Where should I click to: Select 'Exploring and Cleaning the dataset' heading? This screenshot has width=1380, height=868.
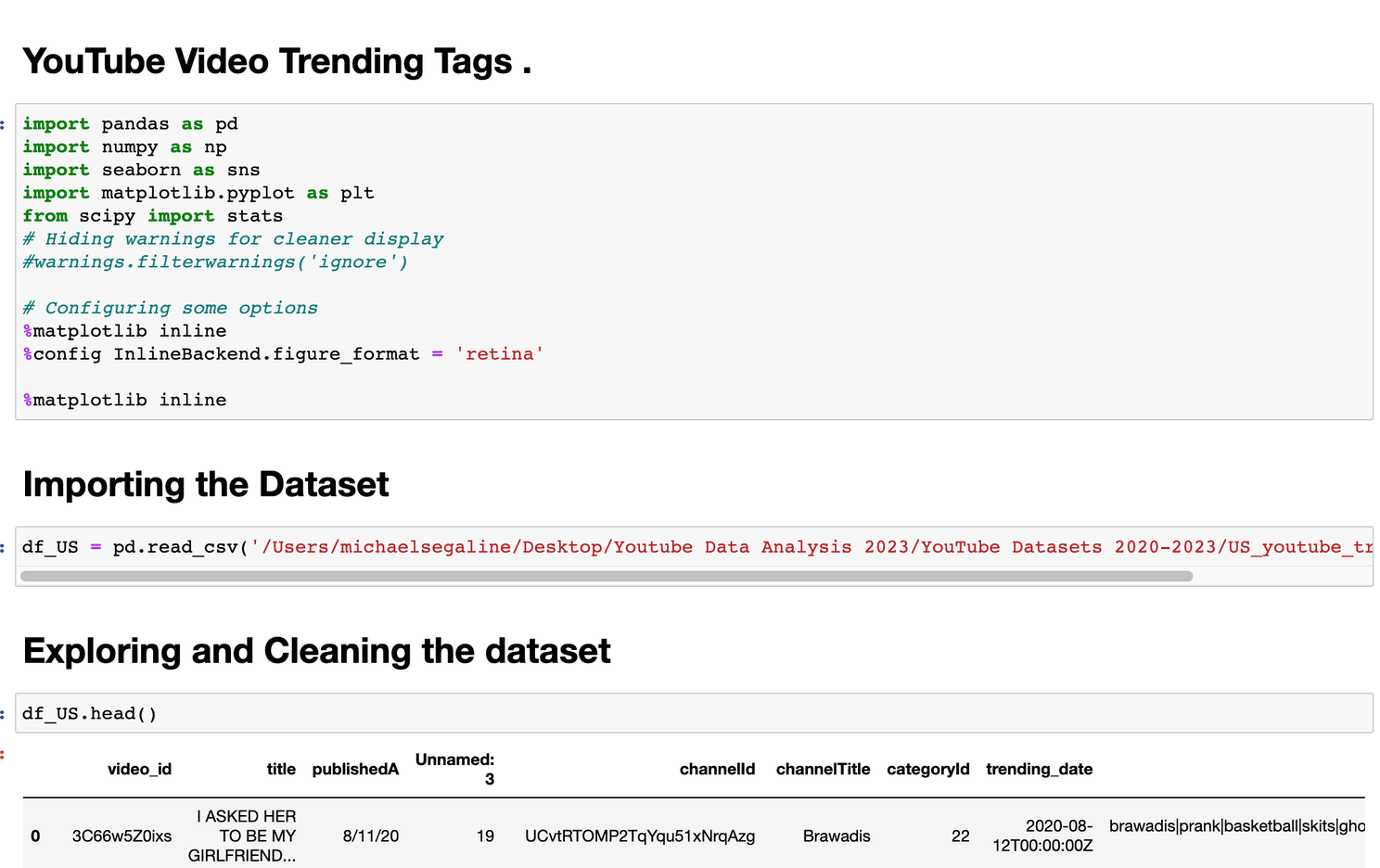click(x=316, y=651)
